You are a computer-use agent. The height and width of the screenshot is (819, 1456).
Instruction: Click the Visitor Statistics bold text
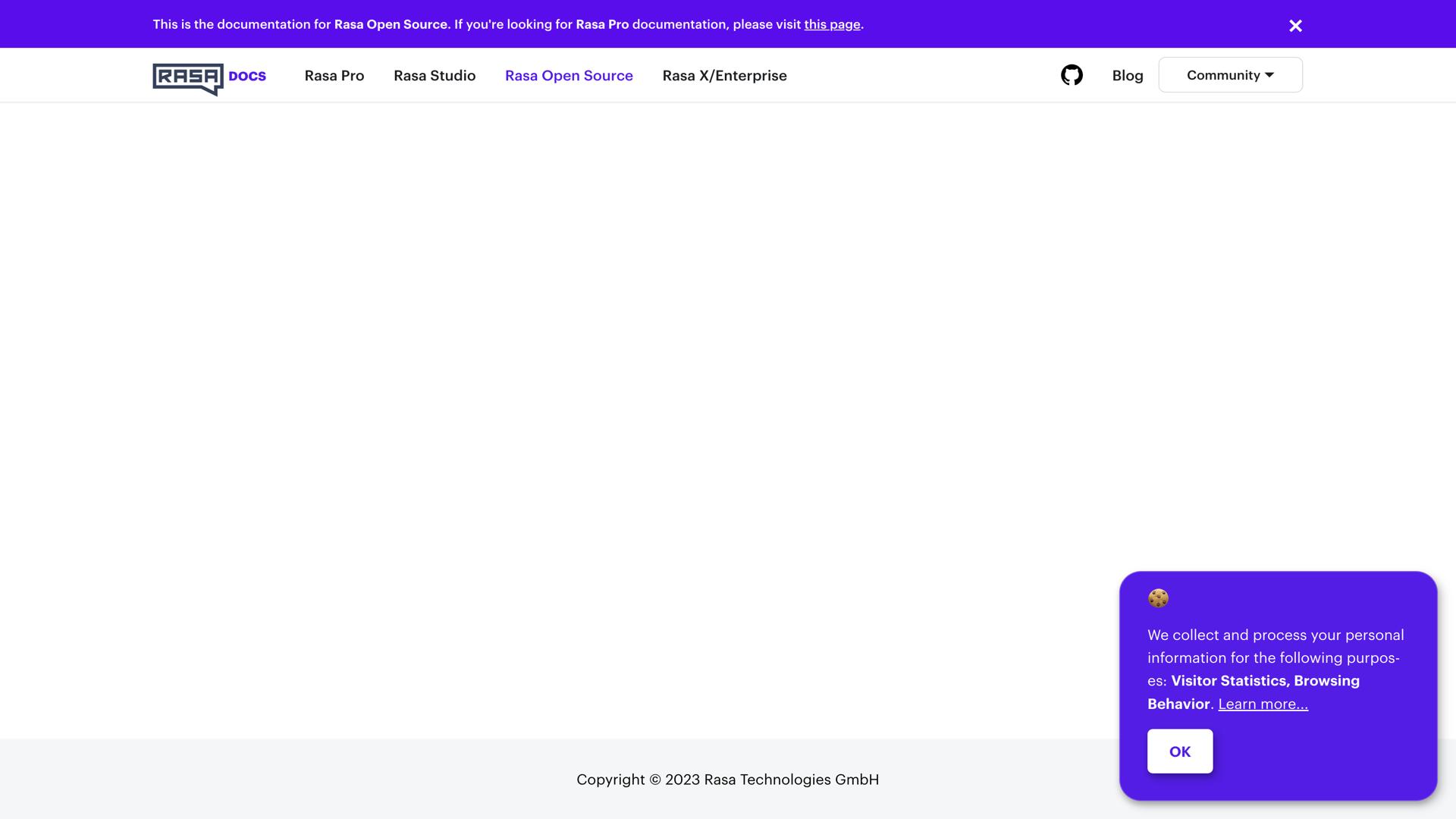(x=1228, y=681)
